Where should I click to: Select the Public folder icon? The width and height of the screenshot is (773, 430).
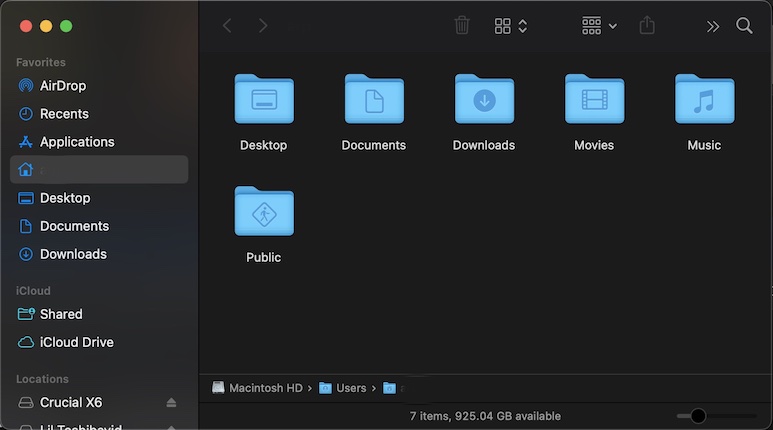tap(264, 211)
